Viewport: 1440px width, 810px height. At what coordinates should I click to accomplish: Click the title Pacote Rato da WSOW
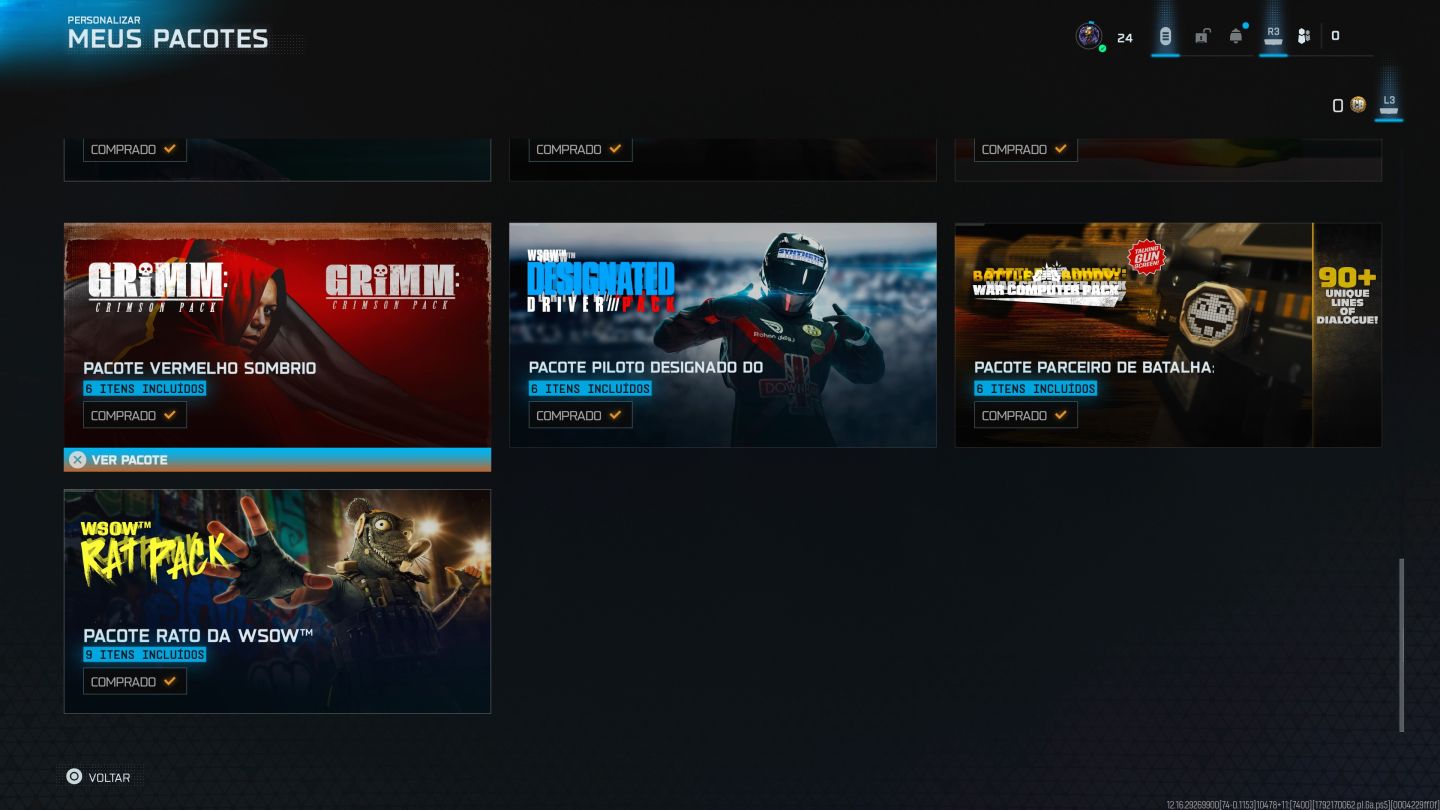(198, 635)
